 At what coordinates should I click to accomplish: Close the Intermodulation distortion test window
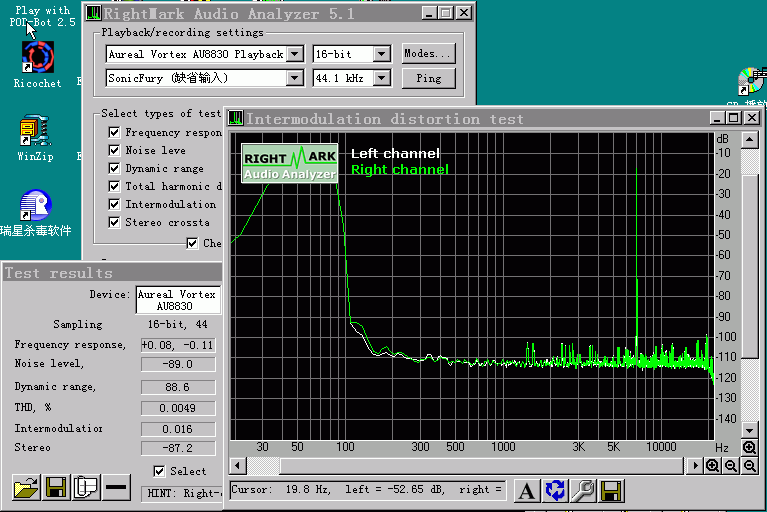(751, 118)
